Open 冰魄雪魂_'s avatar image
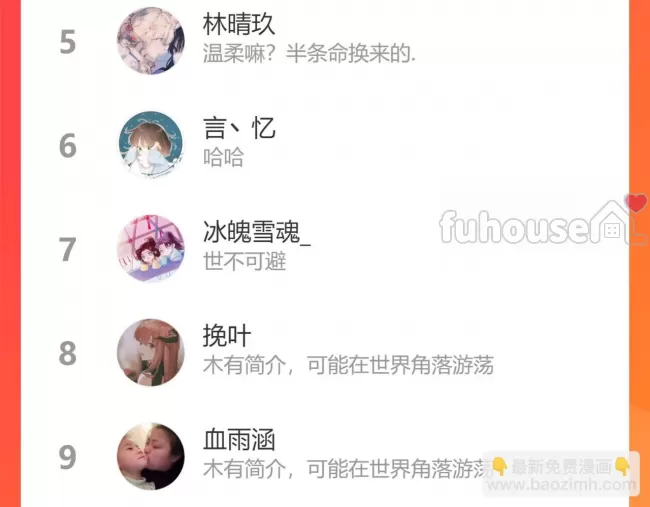This screenshot has width=650, height=507. coord(151,248)
